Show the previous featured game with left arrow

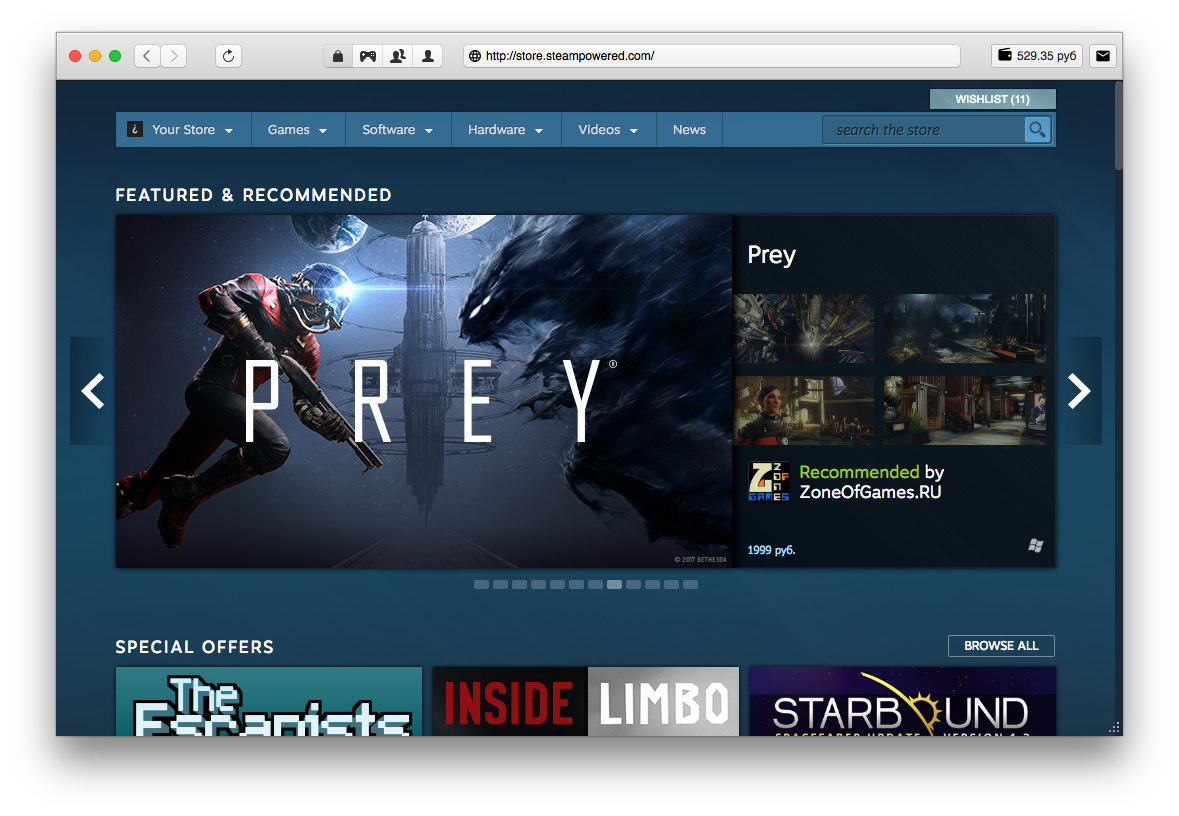92,391
